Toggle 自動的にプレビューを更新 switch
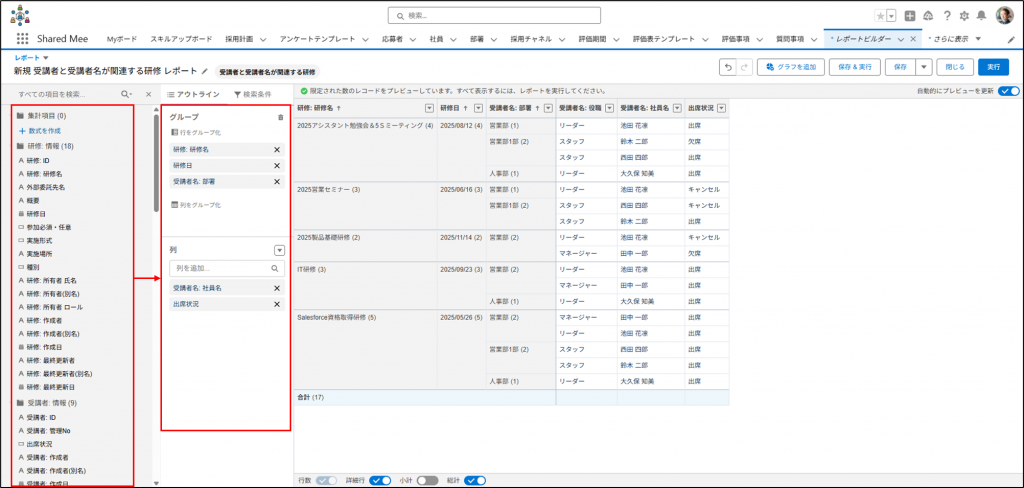This screenshot has width=1024, height=488. pos(1008,91)
